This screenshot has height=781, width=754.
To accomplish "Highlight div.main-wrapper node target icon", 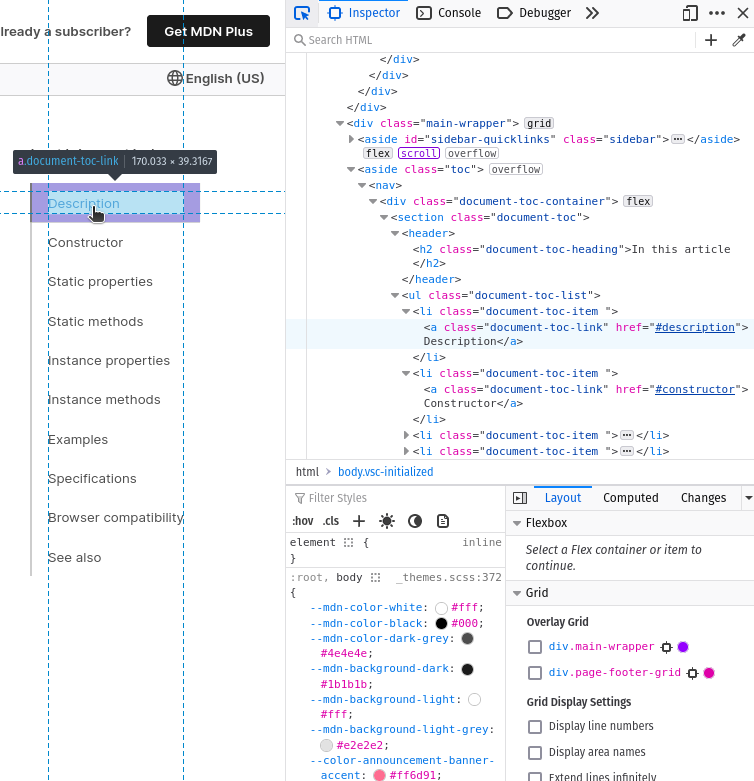I will (x=666, y=647).
